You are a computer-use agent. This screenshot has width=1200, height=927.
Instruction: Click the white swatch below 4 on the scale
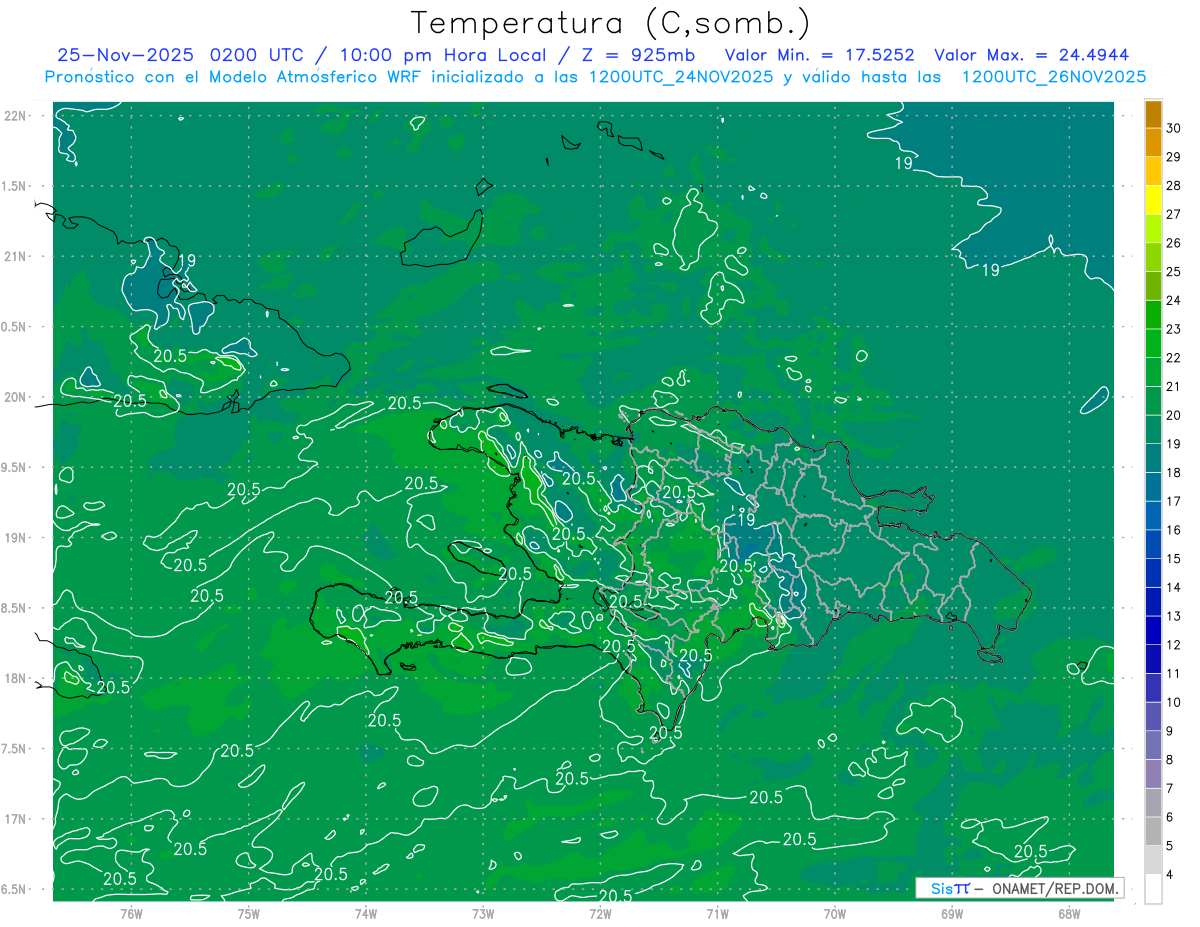[1153, 889]
